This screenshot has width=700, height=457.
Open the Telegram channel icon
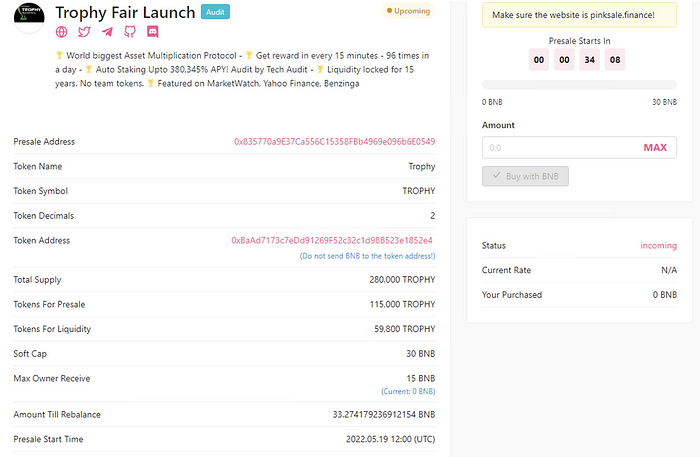(107, 32)
